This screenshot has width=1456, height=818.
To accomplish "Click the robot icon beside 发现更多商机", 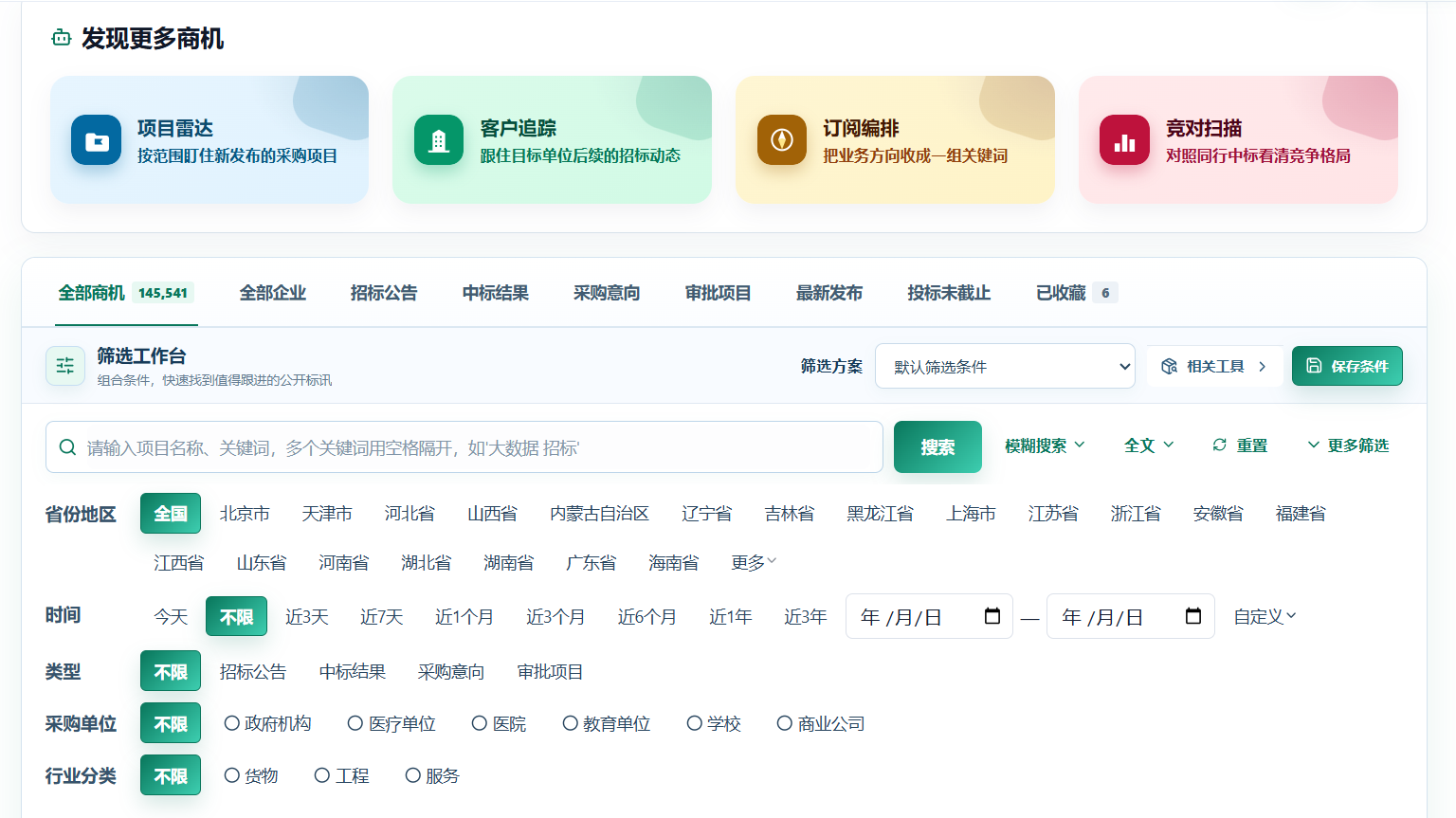I will click(x=62, y=38).
